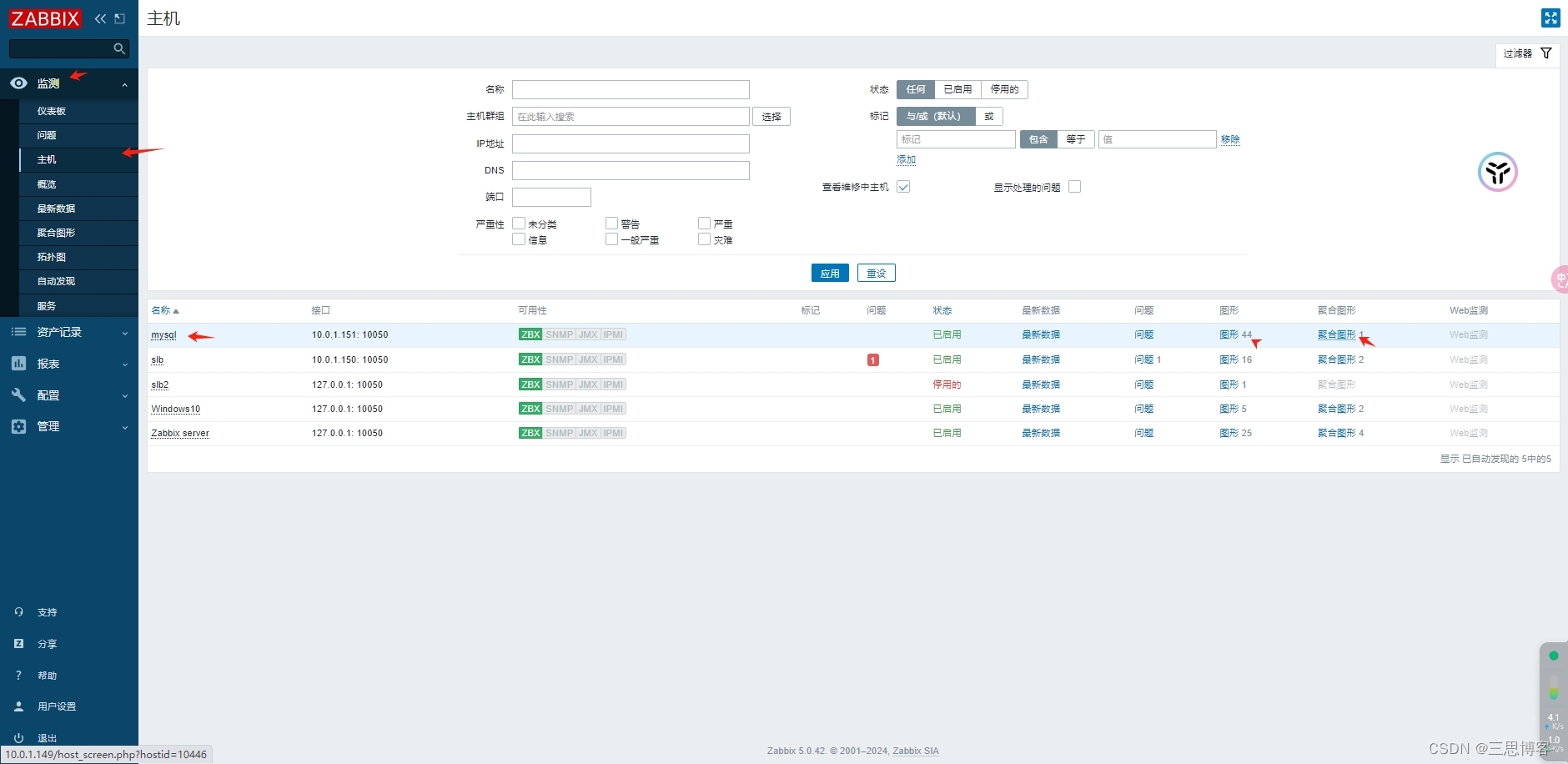The image size is (1568, 764).
Task: Check the 灾难 severity checkbox
Action: coord(704,239)
